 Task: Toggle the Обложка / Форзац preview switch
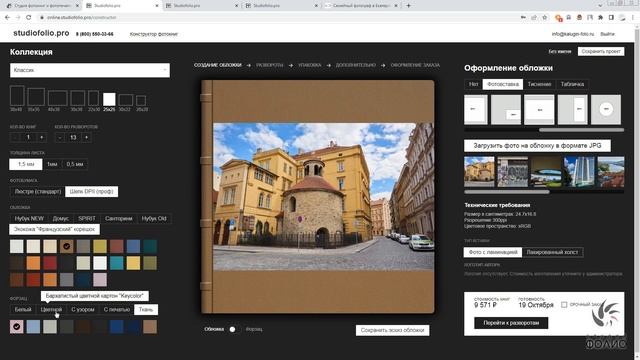234,329
